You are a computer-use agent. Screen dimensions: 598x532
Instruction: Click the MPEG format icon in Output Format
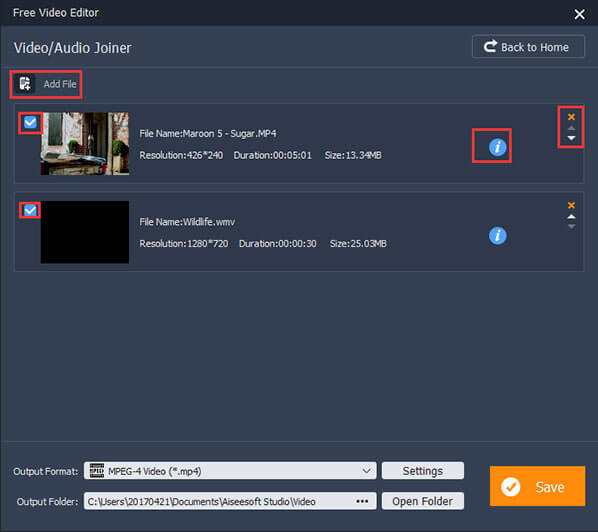point(96,471)
